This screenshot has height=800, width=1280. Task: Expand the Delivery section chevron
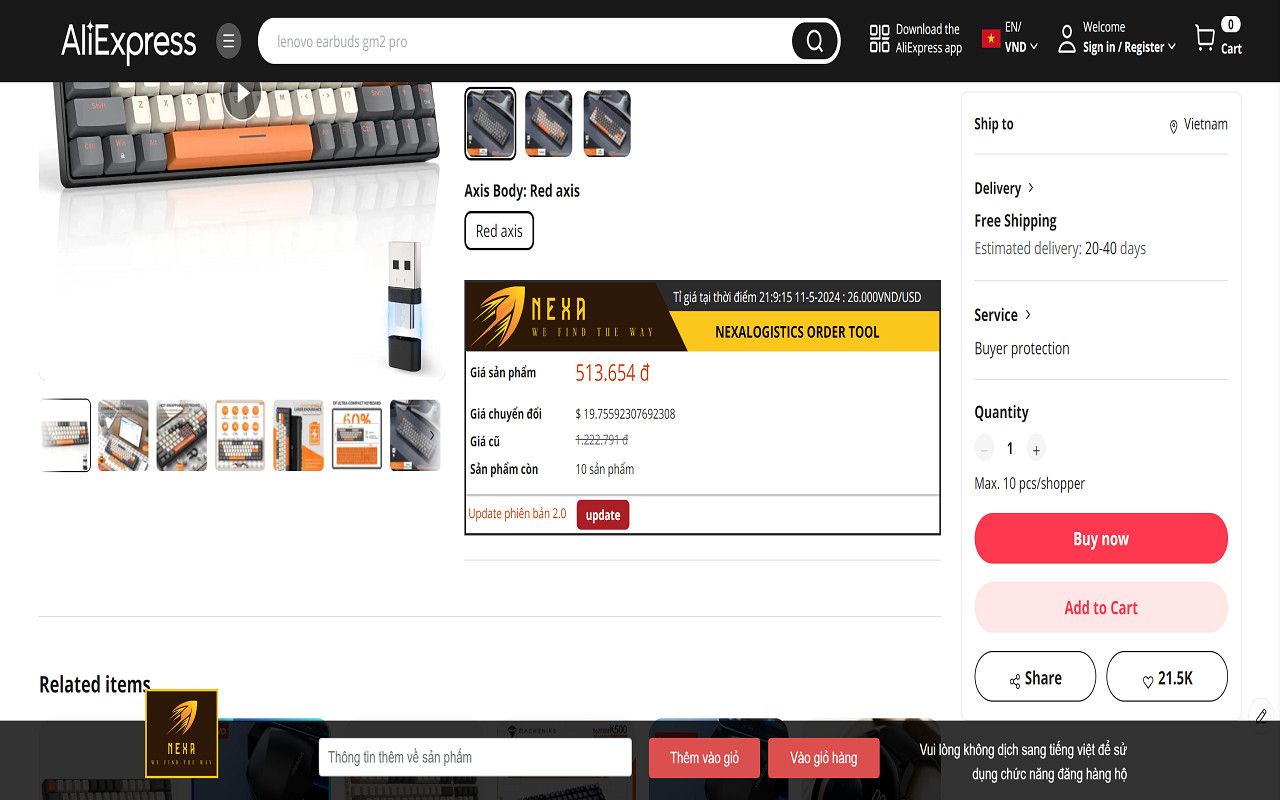(1032, 188)
